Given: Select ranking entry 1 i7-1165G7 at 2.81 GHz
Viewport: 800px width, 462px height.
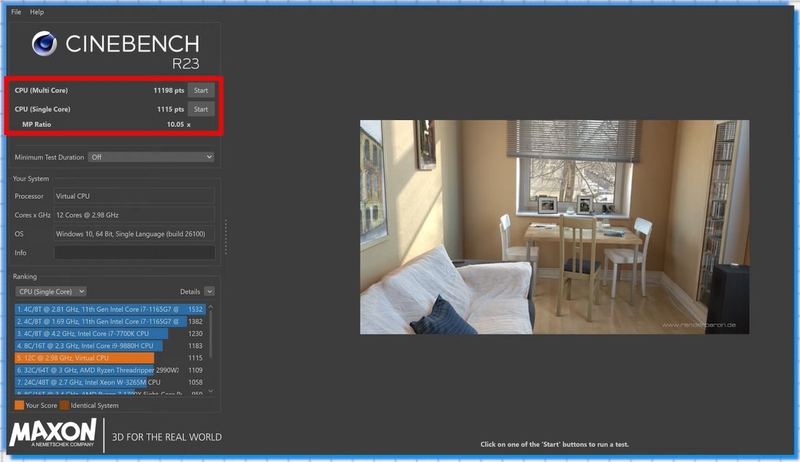Looking at the screenshot, I should tap(110, 309).
